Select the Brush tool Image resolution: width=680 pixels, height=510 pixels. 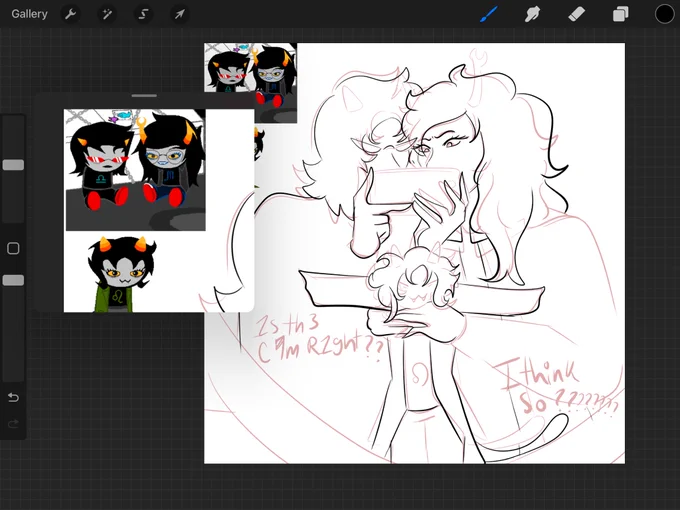pyautogui.click(x=489, y=14)
